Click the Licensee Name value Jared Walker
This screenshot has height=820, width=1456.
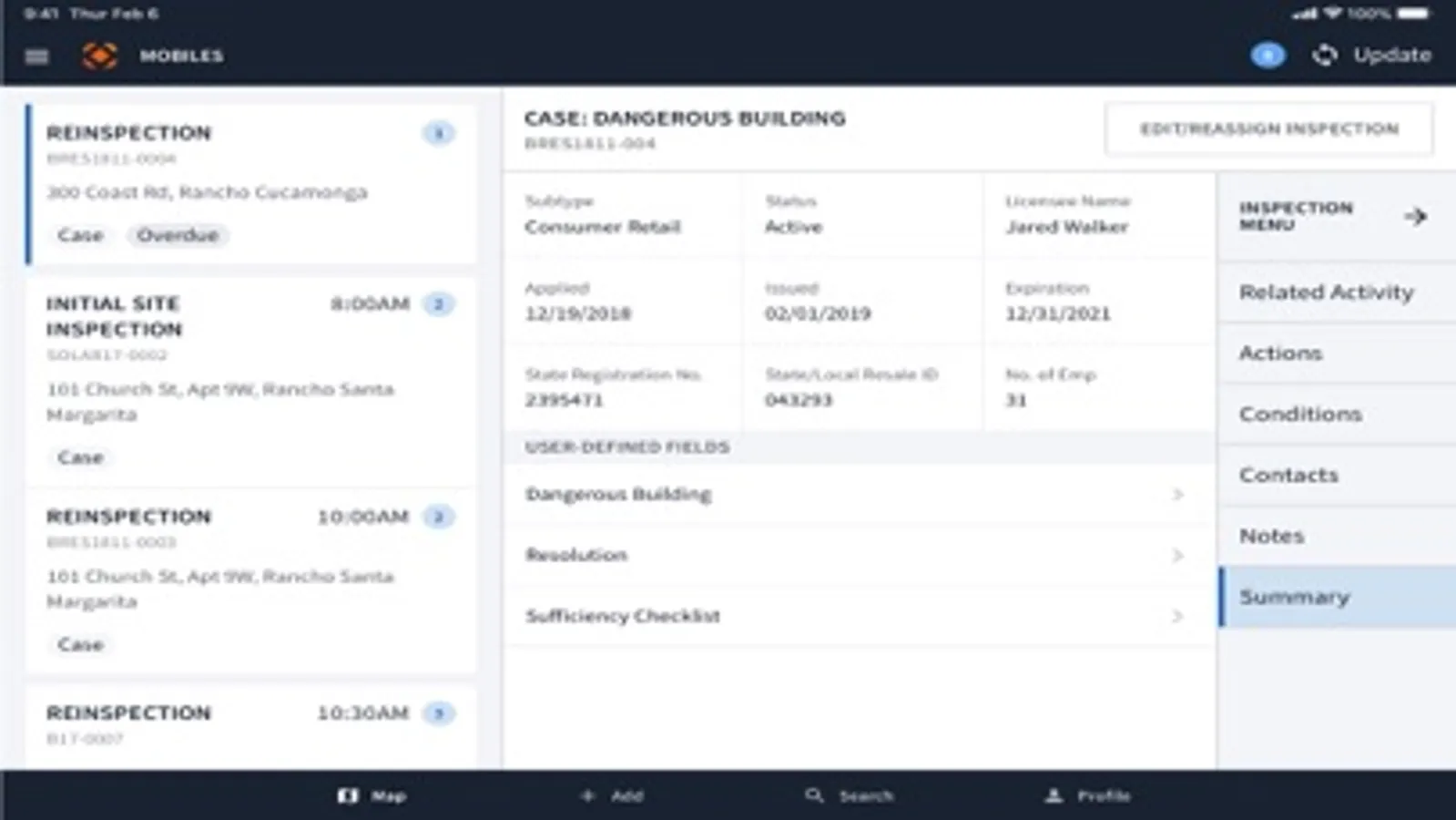pos(1067,227)
